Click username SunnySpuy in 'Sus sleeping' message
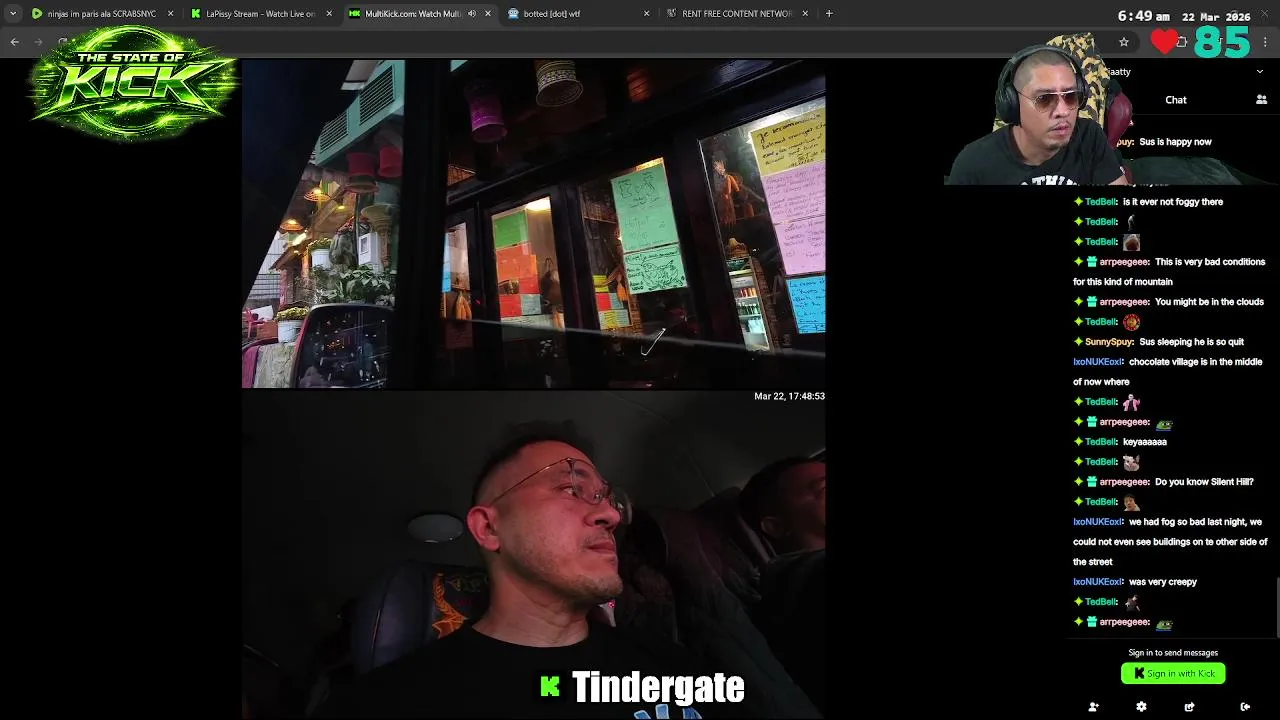Screen dimensions: 1280x720 (x=1109, y=342)
